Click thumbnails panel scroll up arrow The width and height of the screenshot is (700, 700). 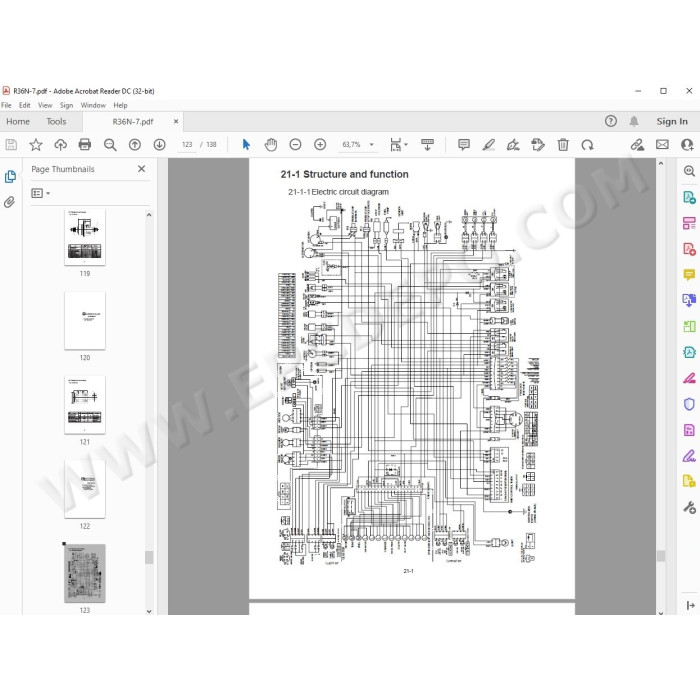[x=149, y=215]
